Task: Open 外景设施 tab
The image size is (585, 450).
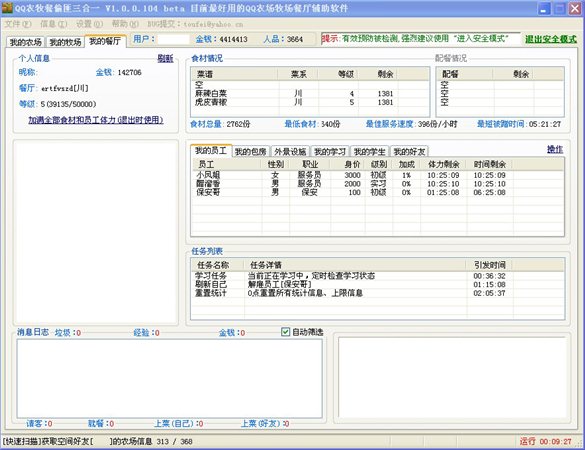Action: tap(290, 151)
